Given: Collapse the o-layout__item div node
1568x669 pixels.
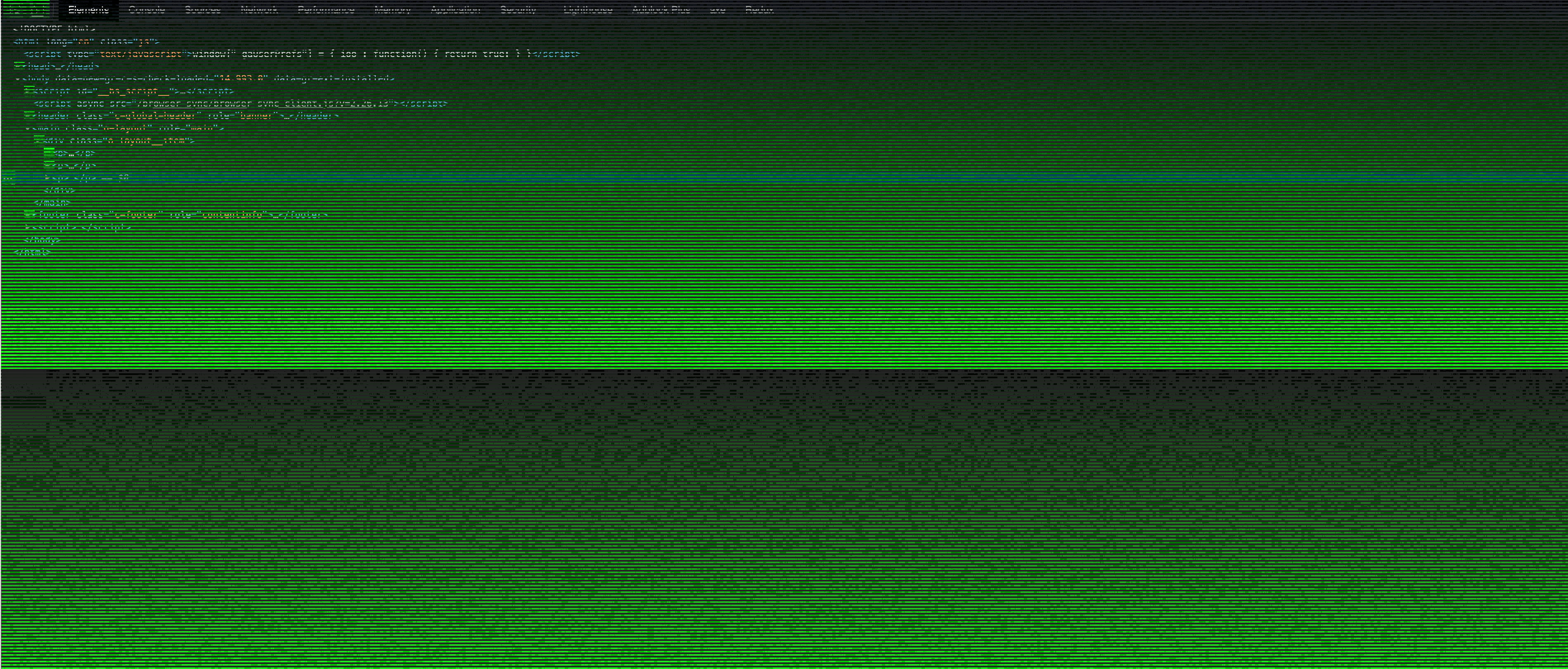Looking at the screenshot, I should point(38,141).
